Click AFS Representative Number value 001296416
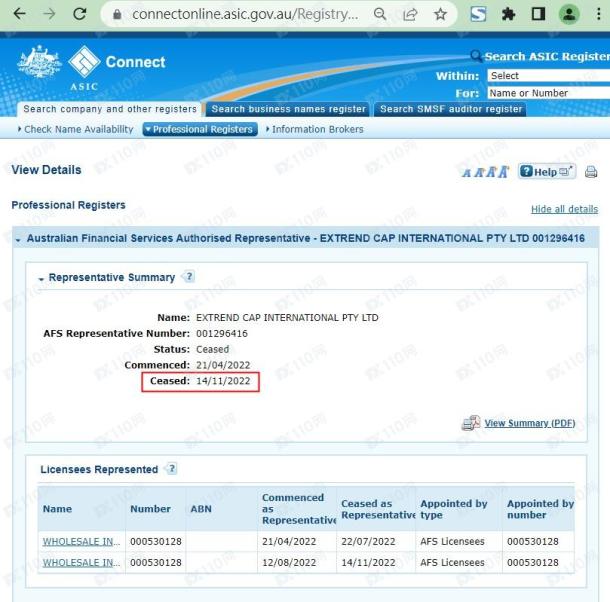This screenshot has width=610, height=602. [x=222, y=333]
